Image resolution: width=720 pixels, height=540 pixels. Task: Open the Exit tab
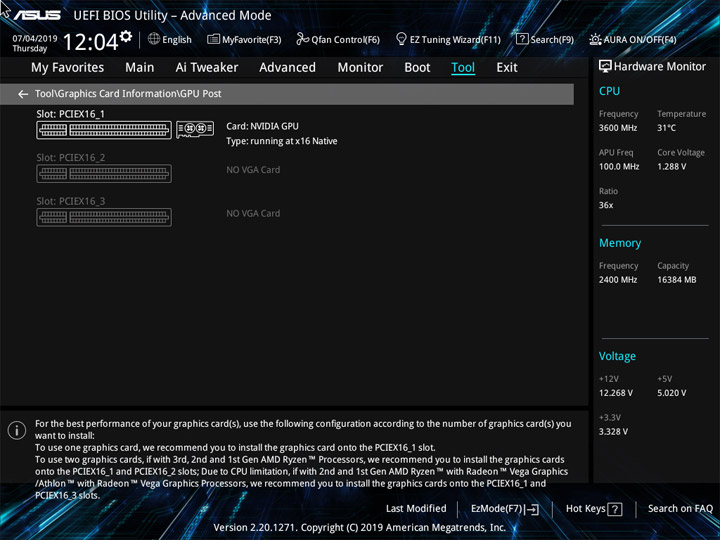pos(507,68)
